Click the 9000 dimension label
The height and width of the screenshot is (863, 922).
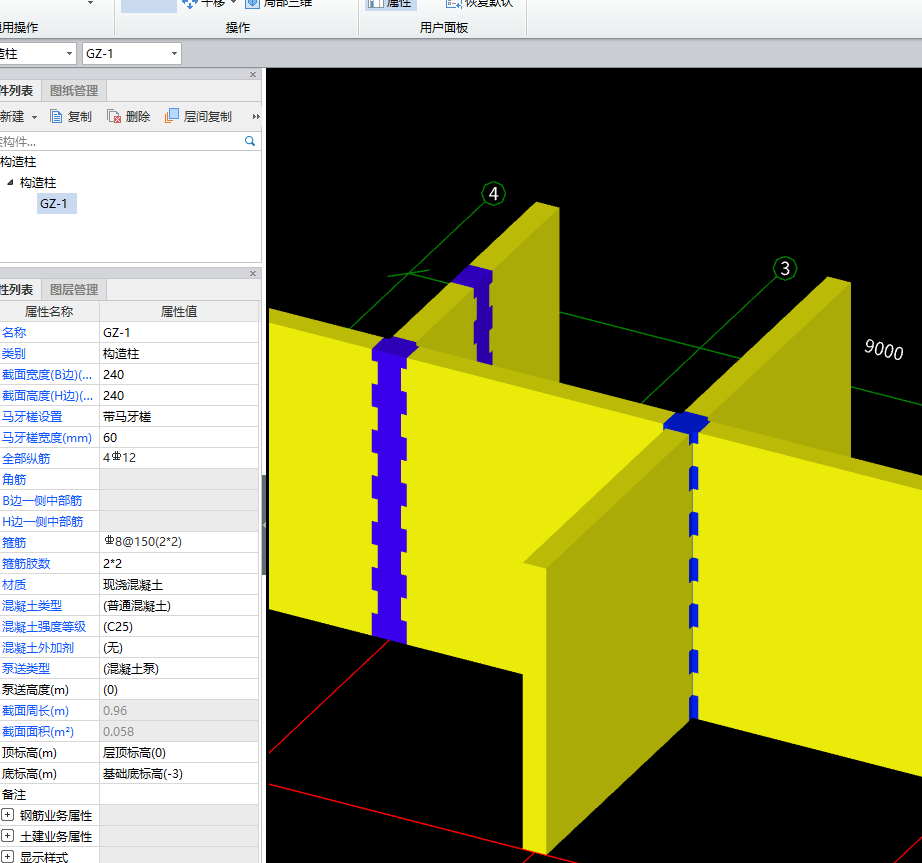(883, 349)
